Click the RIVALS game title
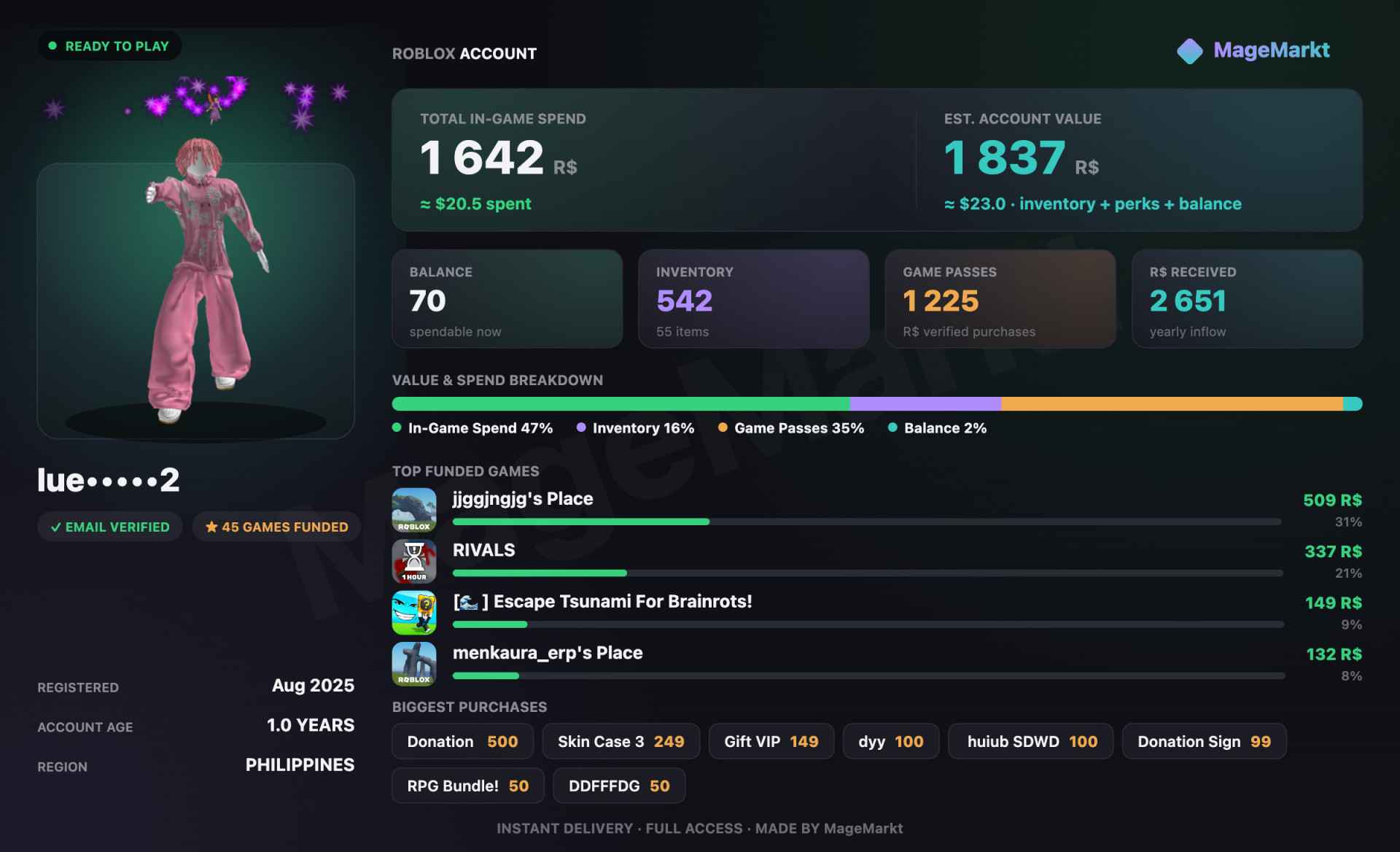Image resolution: width=1400 pixels, height=852 pixels. click(483, 550)
